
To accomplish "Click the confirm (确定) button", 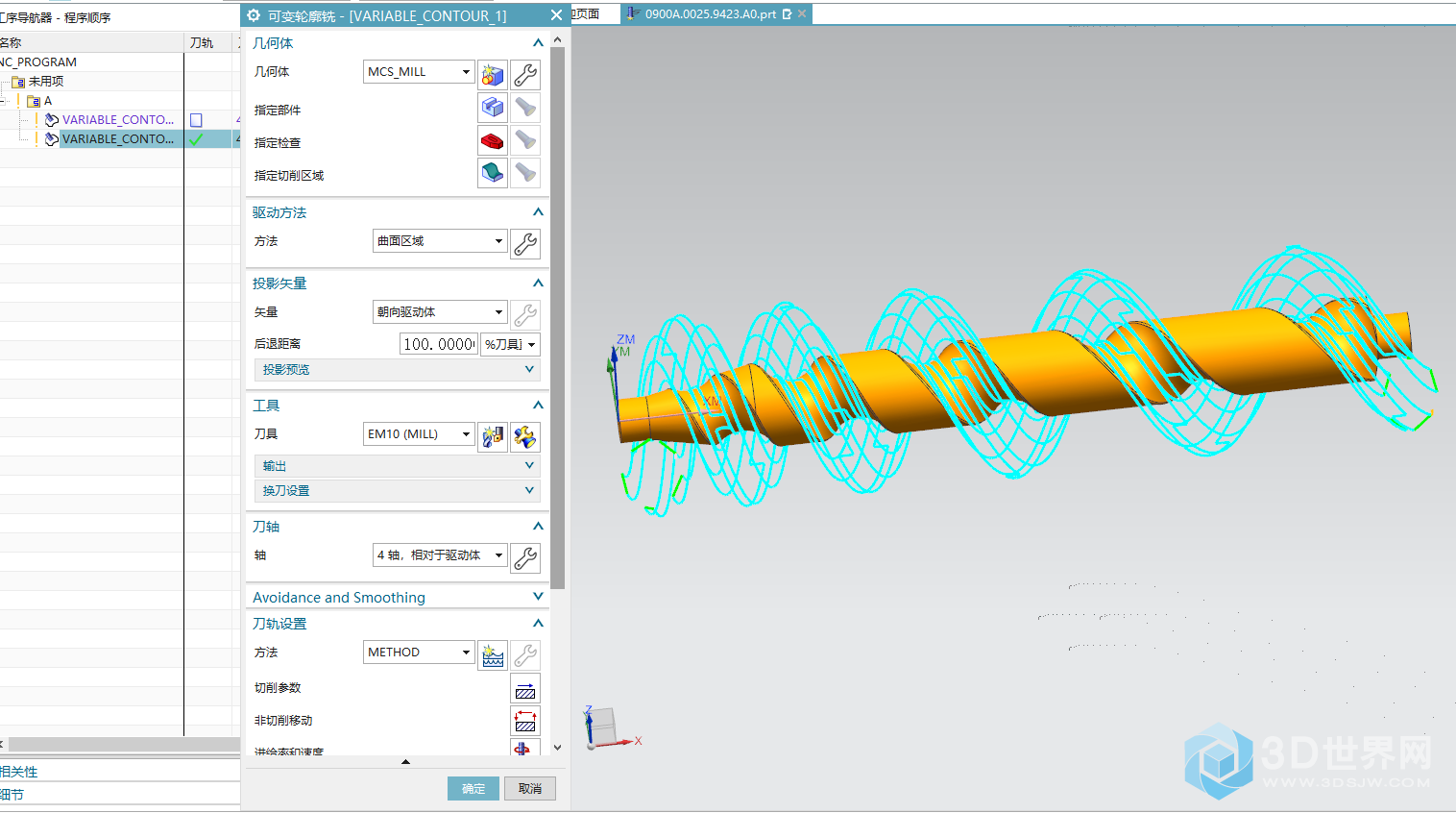I will (x=473, y=789).
